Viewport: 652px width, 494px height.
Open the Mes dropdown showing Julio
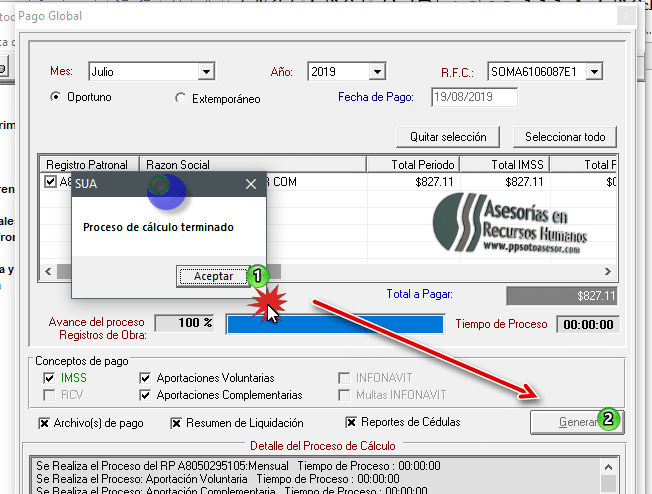click(x=206, y=72)
